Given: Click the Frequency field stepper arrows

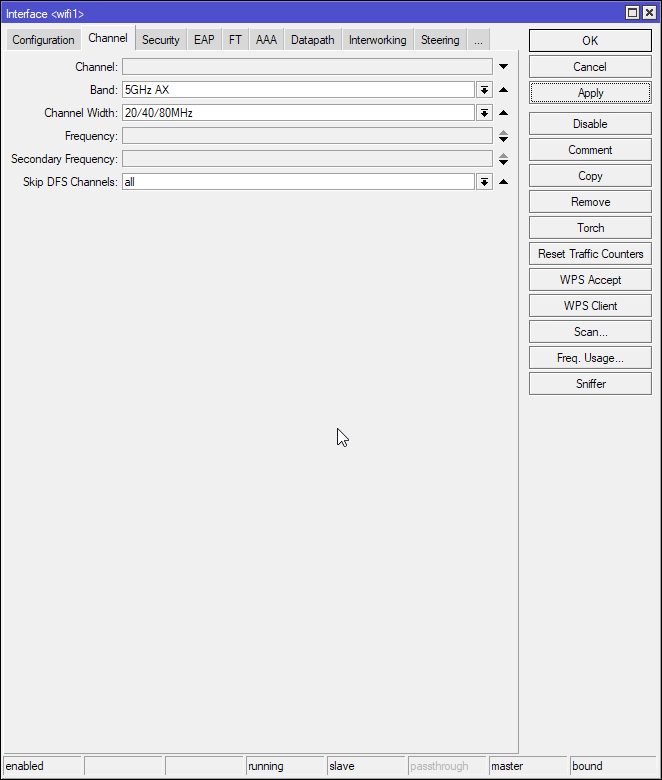Looking at the screenshot, I should [503, 136].
